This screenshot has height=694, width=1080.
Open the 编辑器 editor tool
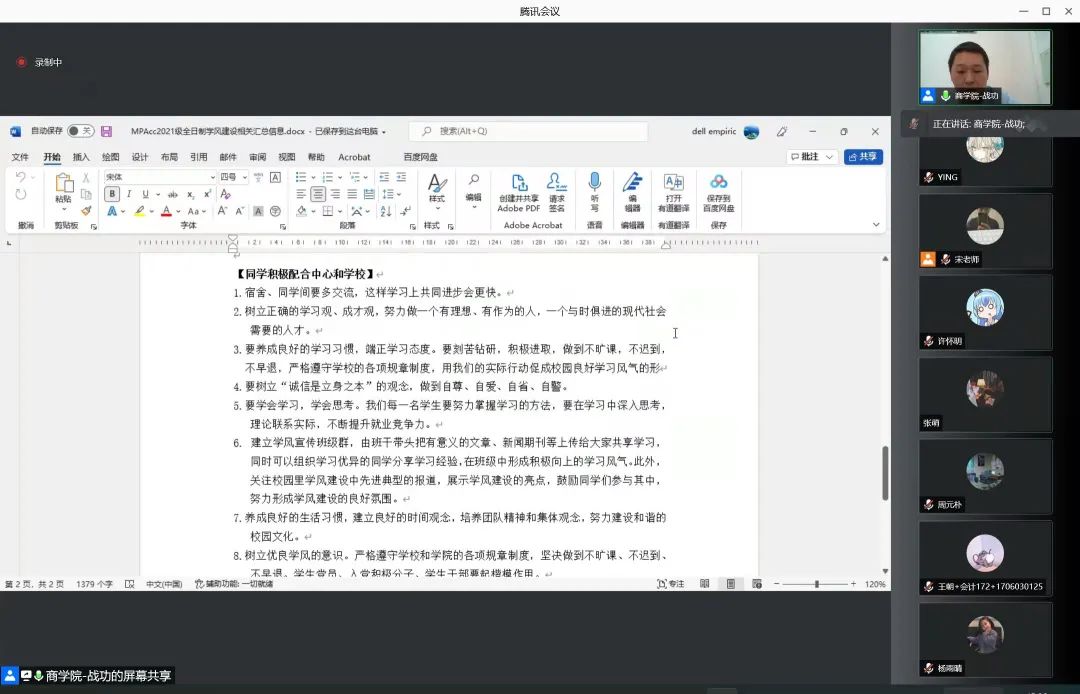click(x=632, y=193)
